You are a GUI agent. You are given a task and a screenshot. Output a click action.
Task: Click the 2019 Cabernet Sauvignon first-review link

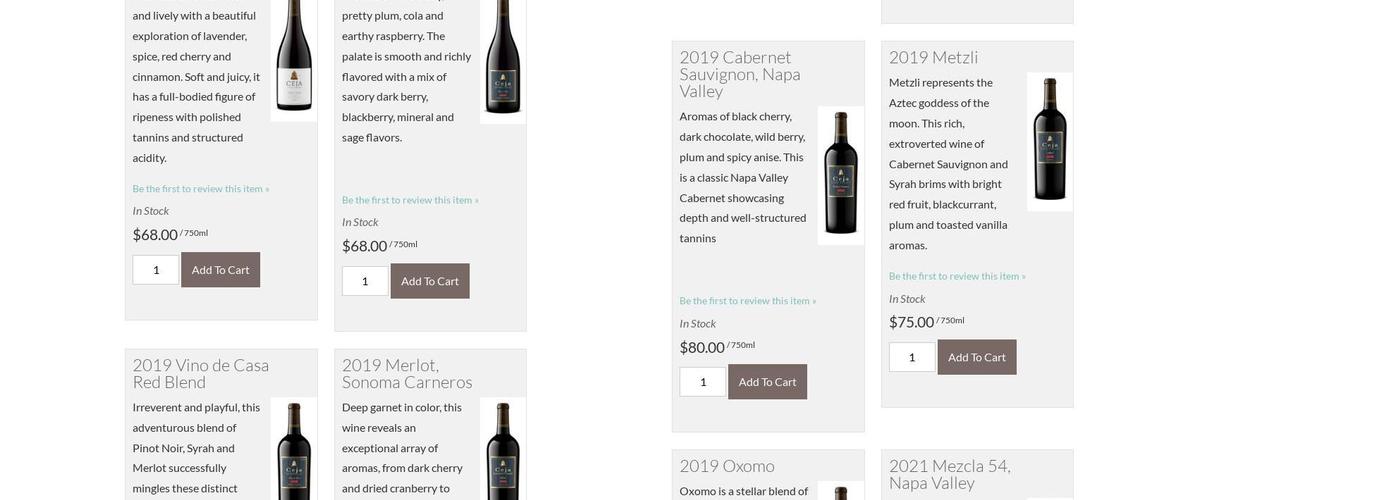tap(747, 301)
